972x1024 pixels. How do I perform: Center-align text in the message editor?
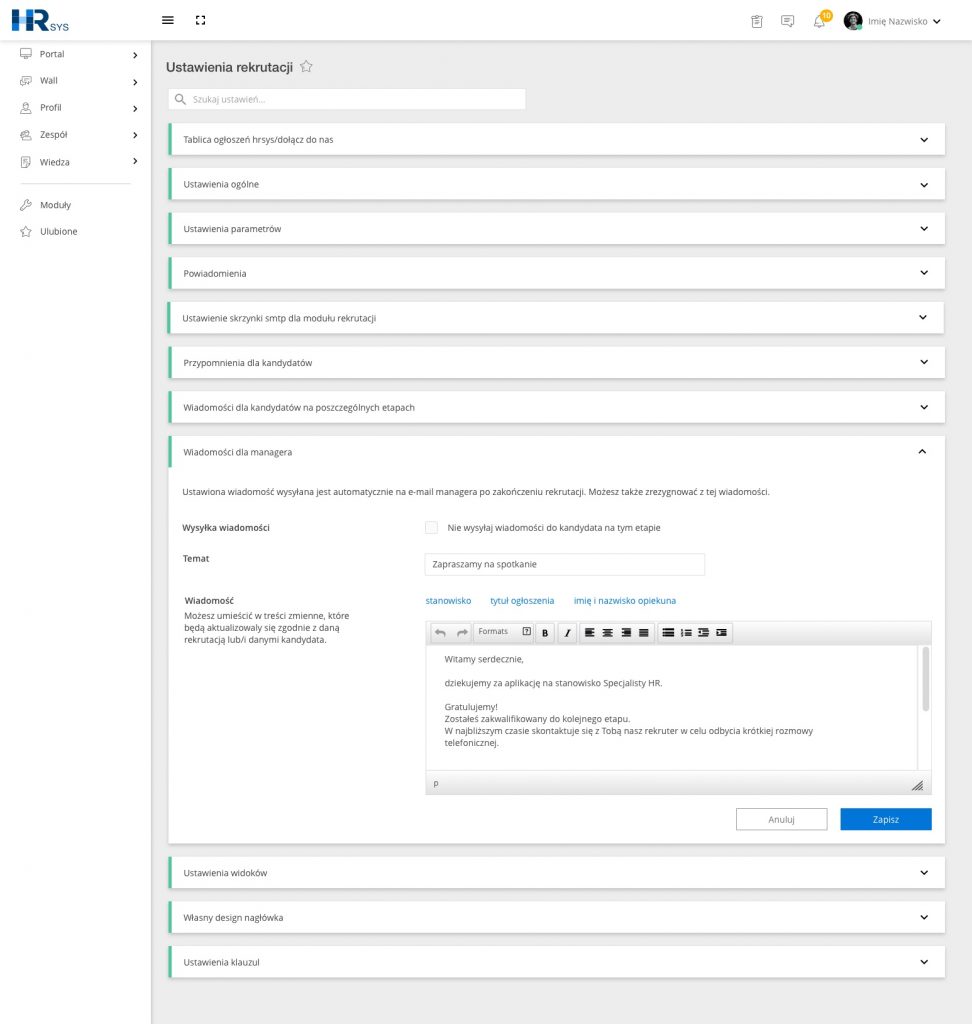[608, 632]
